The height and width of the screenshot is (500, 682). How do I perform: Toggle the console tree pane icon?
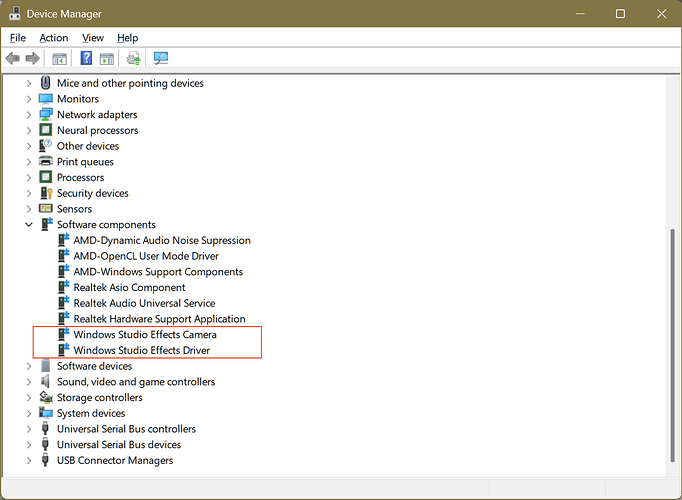60,58
